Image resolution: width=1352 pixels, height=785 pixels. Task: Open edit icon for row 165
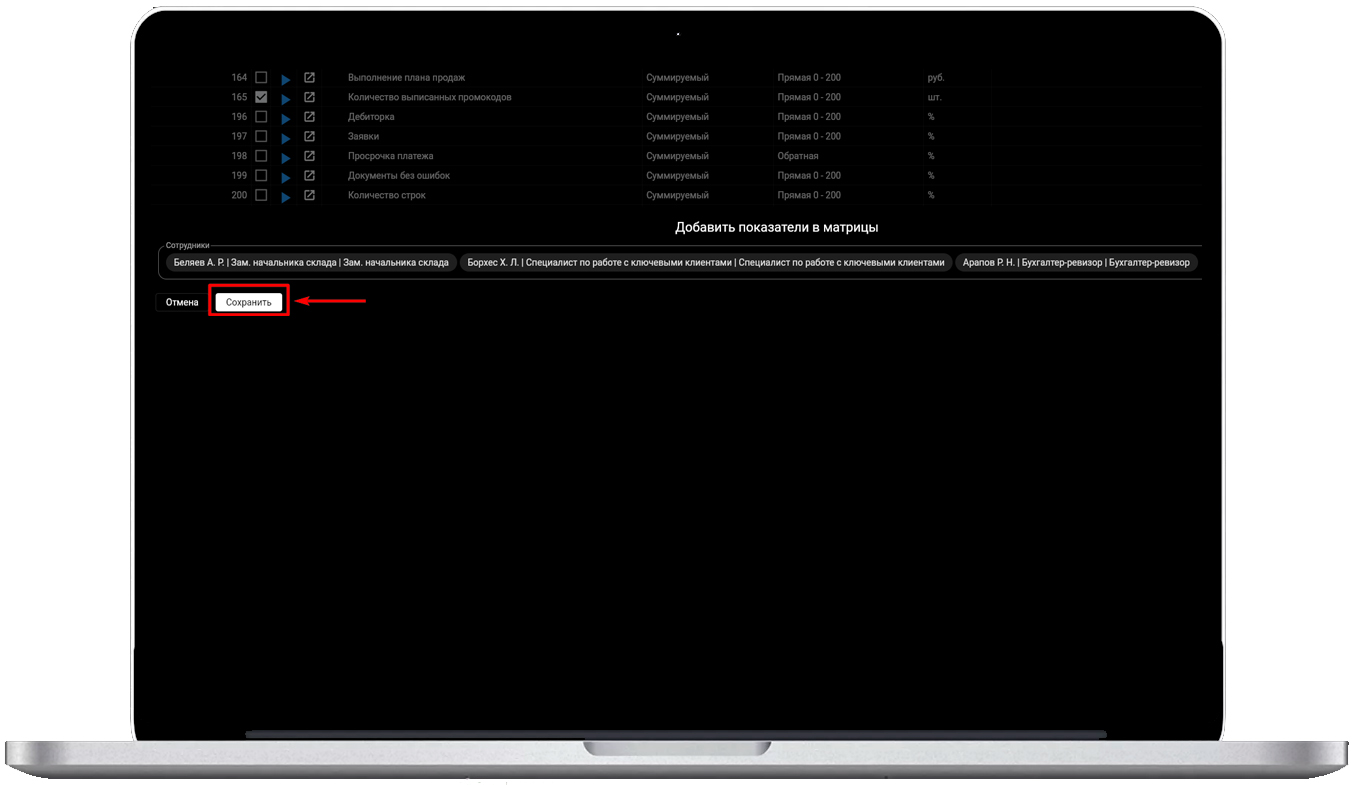[309, 97]
